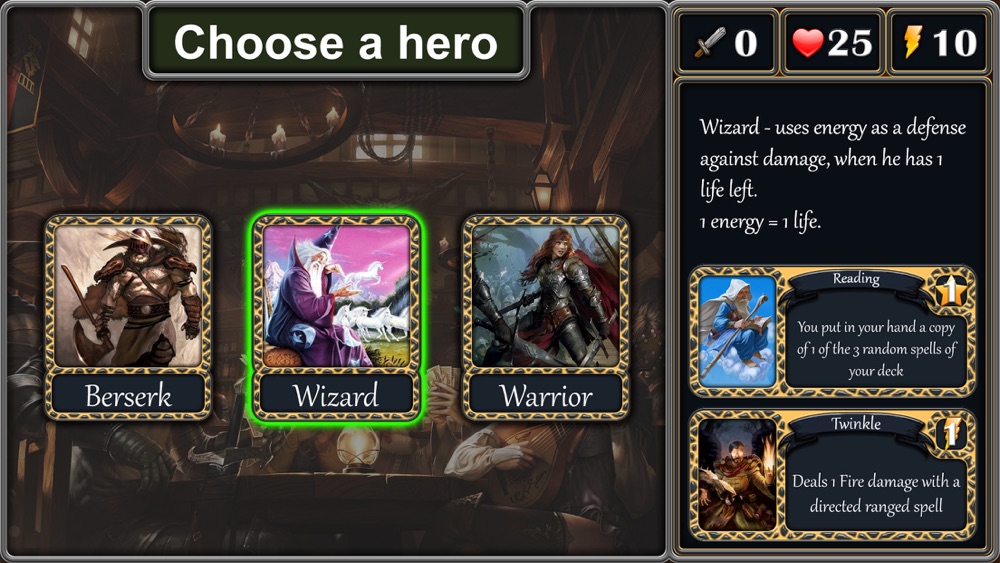
Task: Click the Twinkle card description text
Action: point(876,494)
